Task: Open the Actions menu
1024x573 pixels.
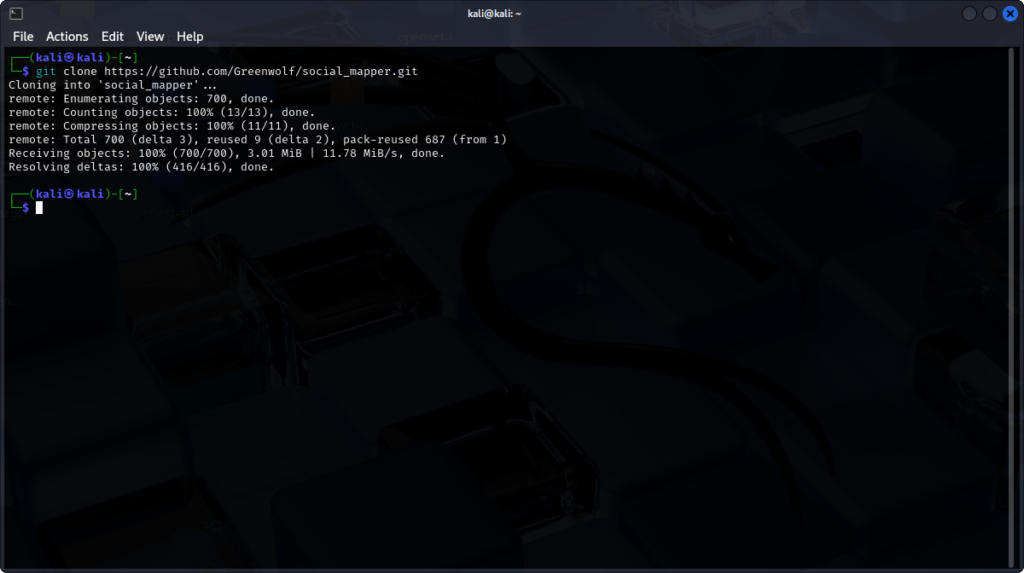Action: coord(67,36)
